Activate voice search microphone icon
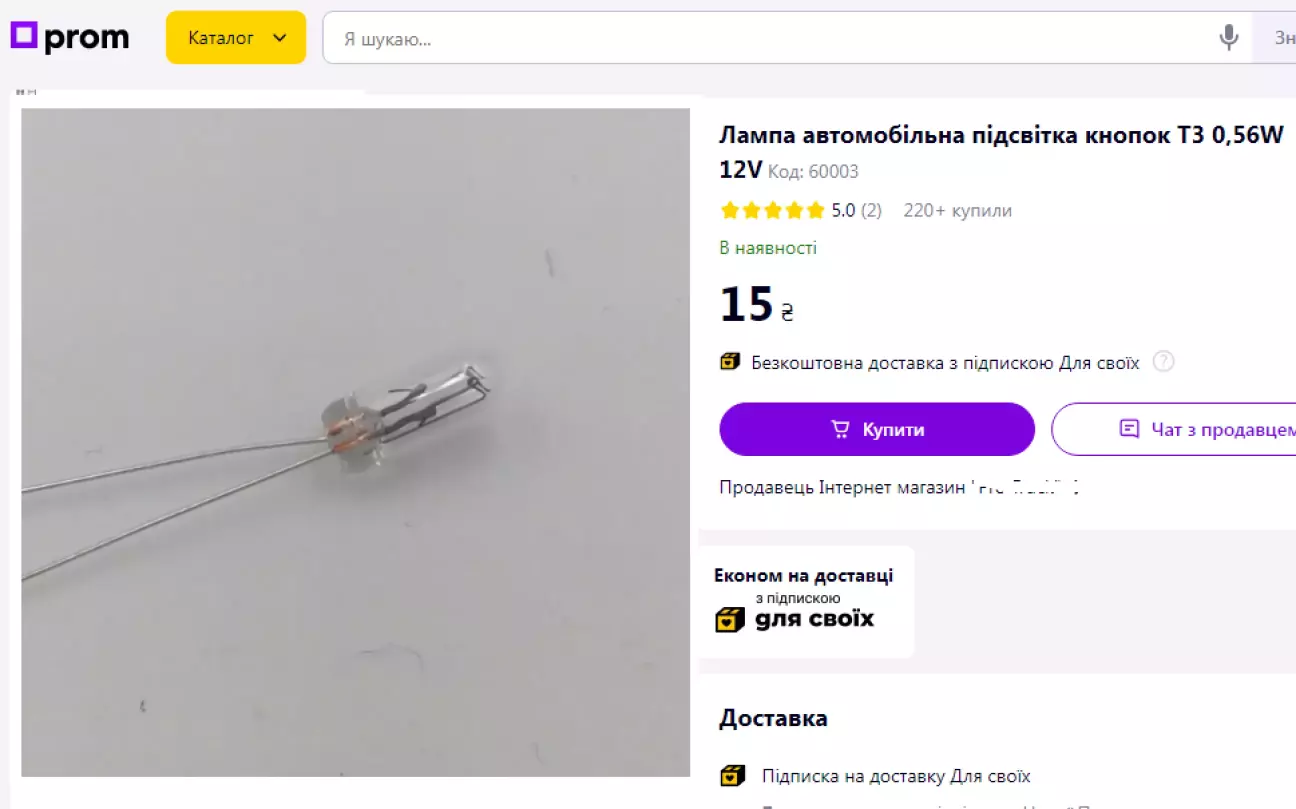Image resolution: width=1296 pixels, height=809 pixels. 1229,38
